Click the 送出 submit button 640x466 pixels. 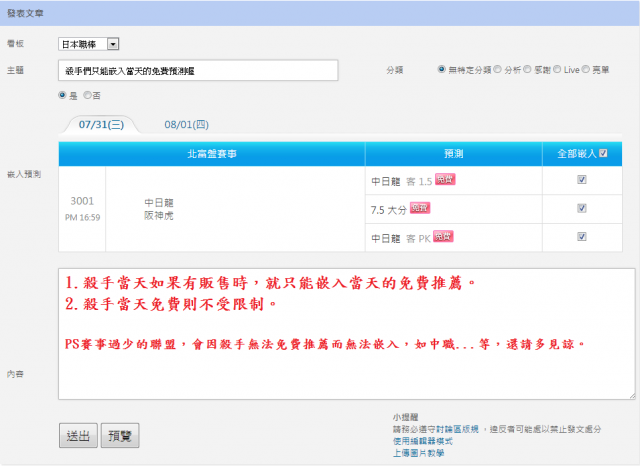click(78, 435)
